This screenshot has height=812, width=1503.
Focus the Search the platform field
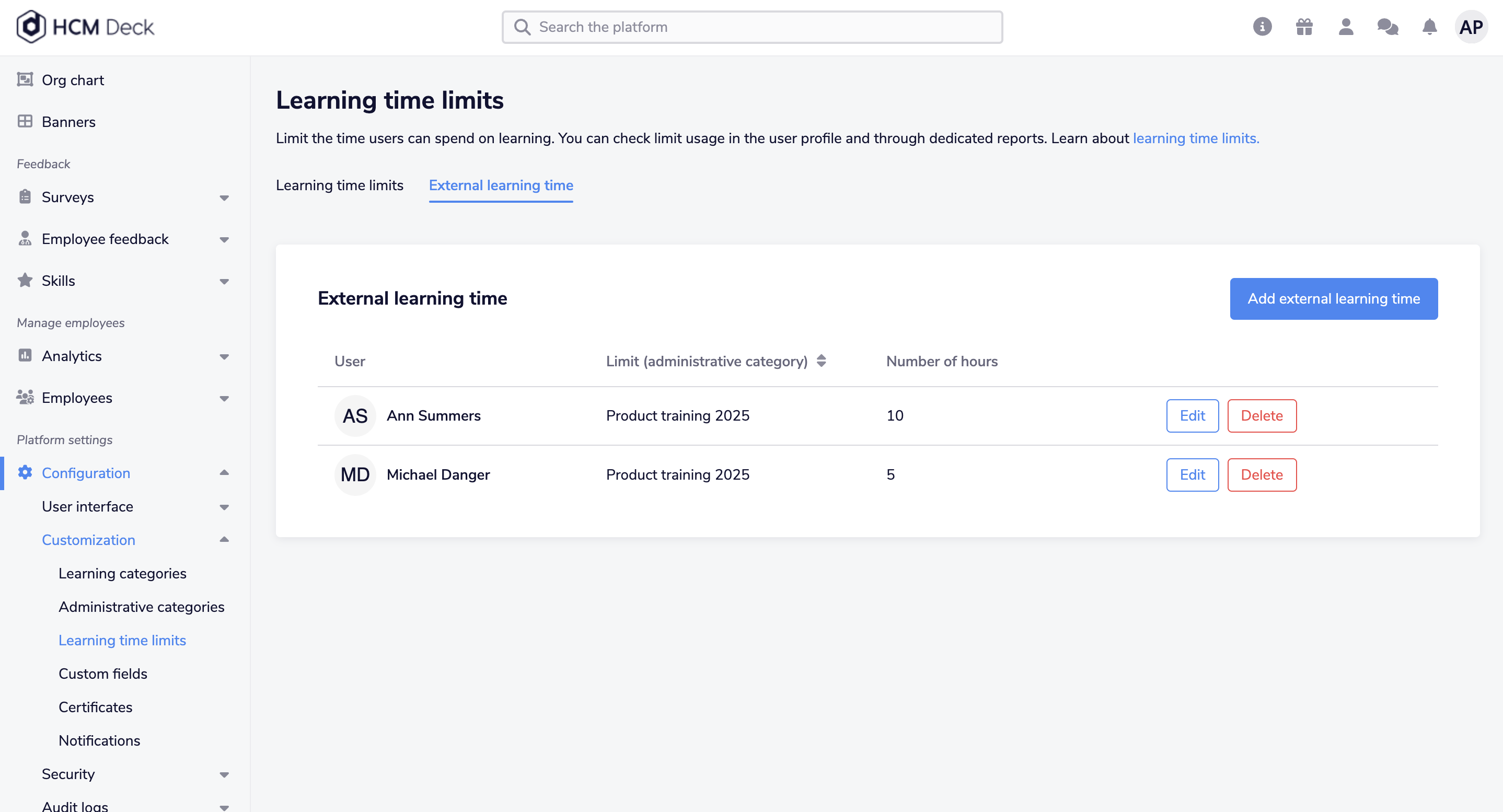[x=752, y=27]
